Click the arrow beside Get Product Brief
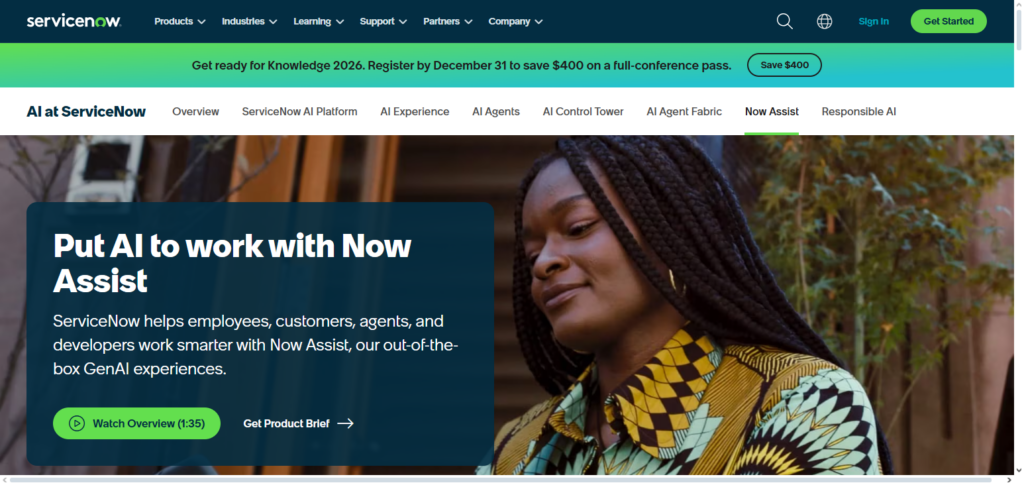Viewport: 1024px width, 485px height. click(345, 424)
